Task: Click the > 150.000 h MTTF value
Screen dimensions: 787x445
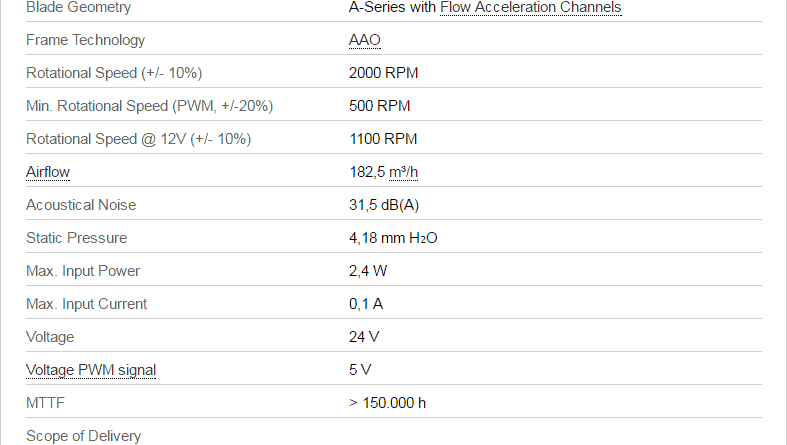Action: click(x=387, y=403)
